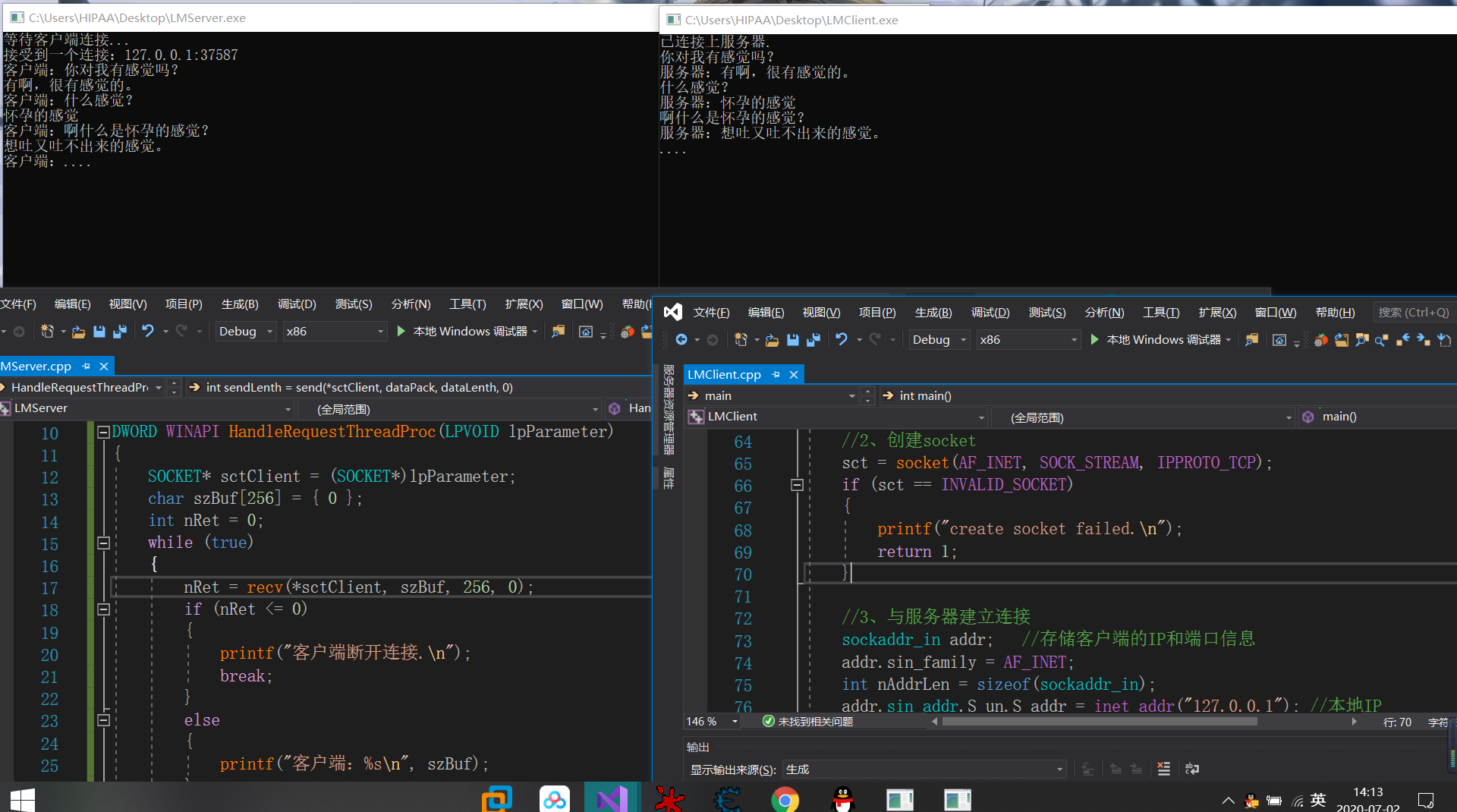Viewport: 1457px width, 812px height.
Task: Close the MServer.cpp tab
Action: pos(104,366)
